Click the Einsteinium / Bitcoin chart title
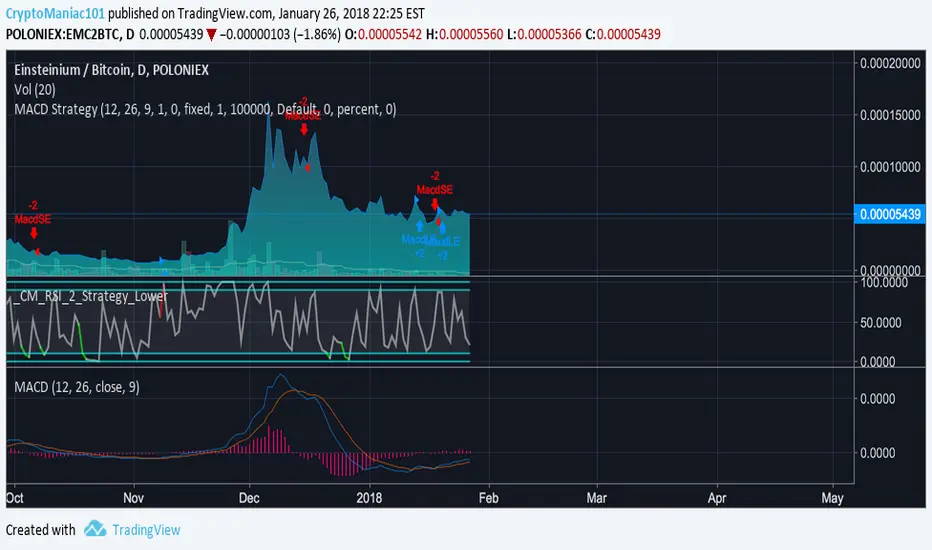 [x=111, y=70]
